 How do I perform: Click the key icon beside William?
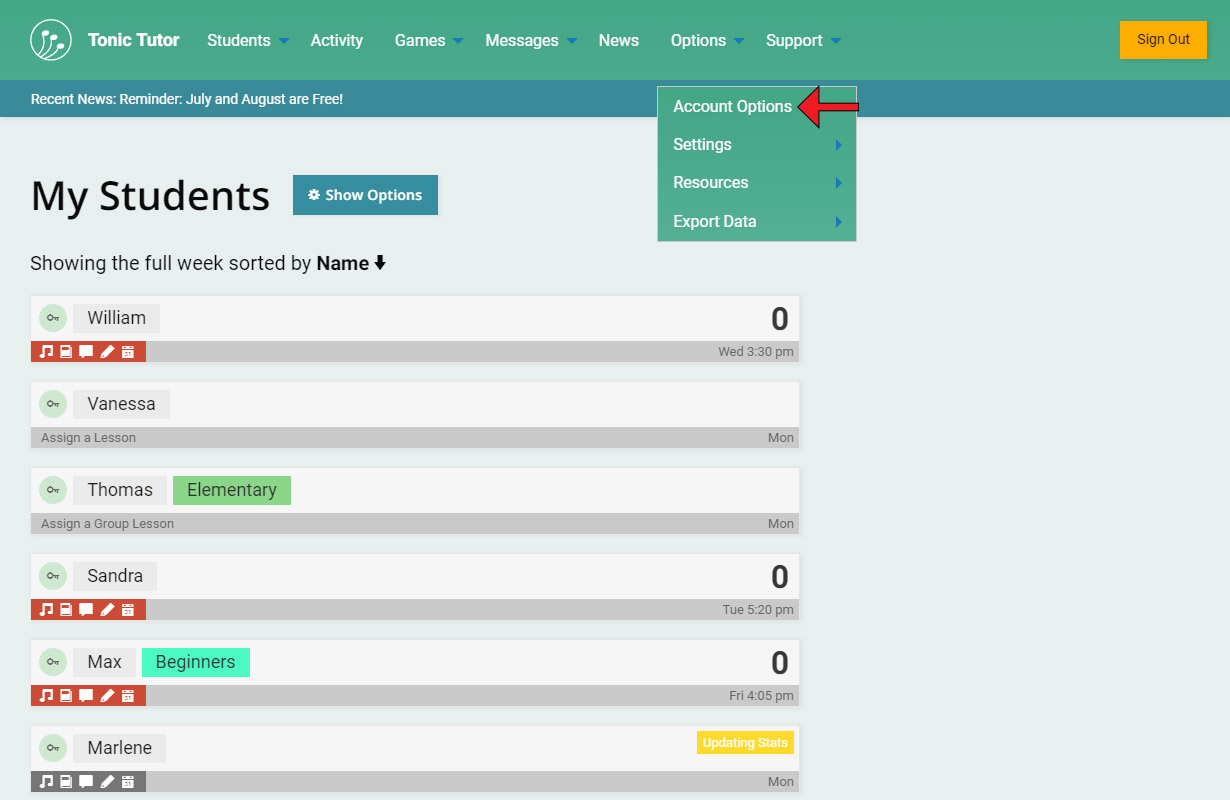(x=53, y=318)
